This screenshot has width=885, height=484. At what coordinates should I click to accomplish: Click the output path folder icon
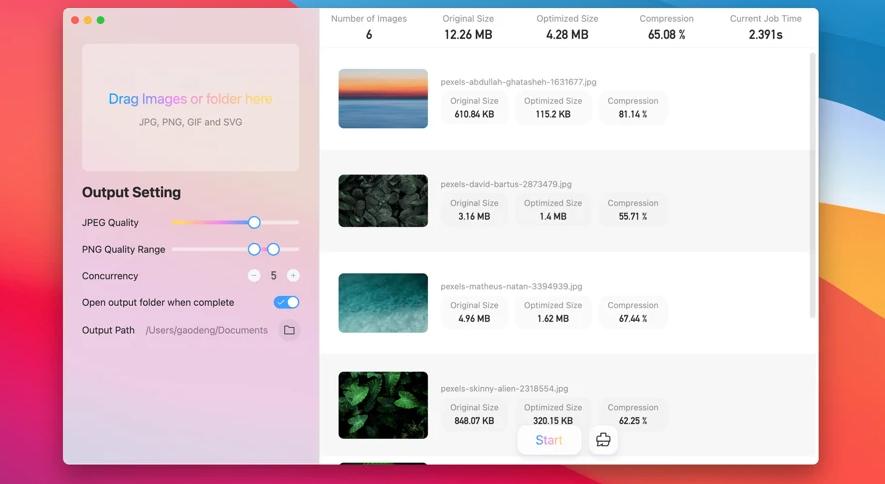tap(289, 330)
